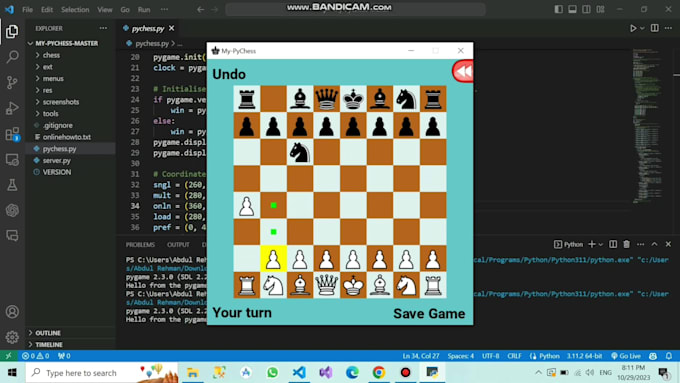Screen dimensions: 680x383
Task: Click errors and warnings count in status bar
Action: click(x=36, y=356)
